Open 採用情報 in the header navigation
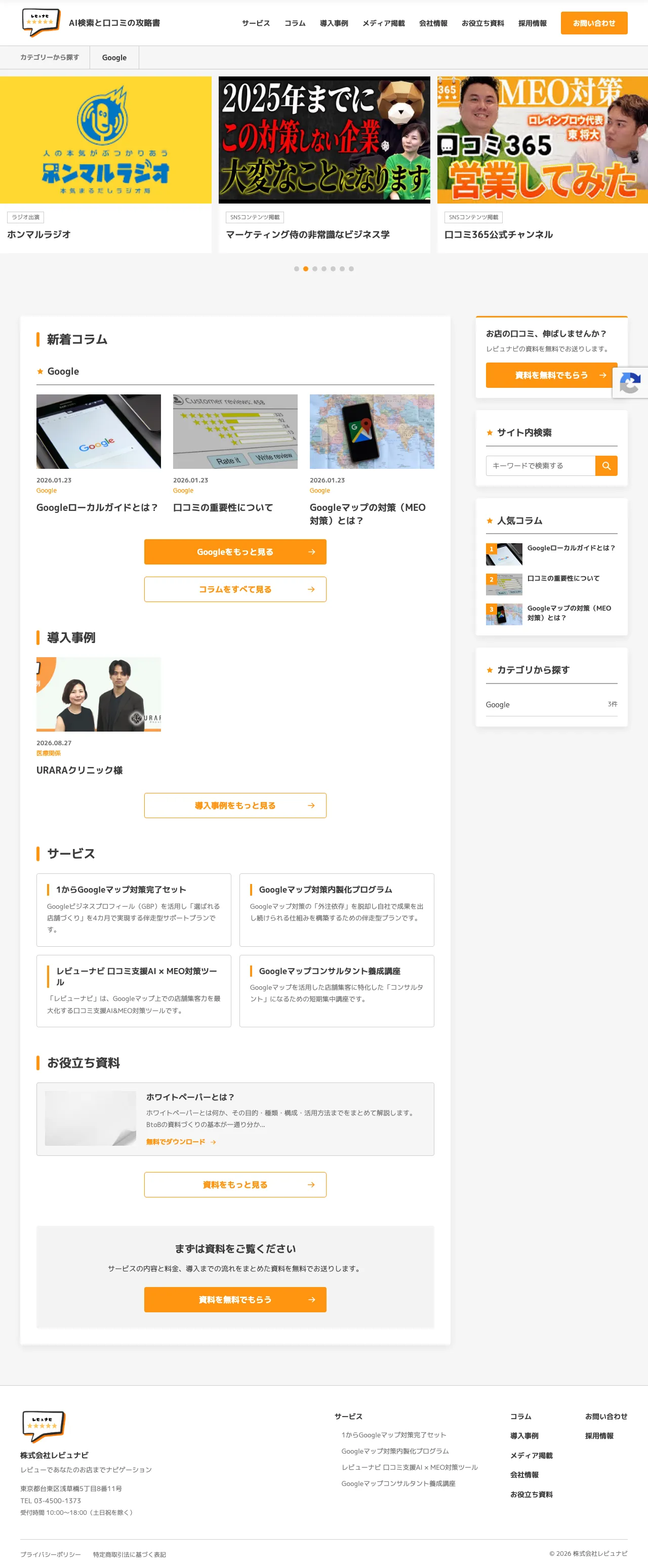The image size is (648, 1568). pos(533,23)
